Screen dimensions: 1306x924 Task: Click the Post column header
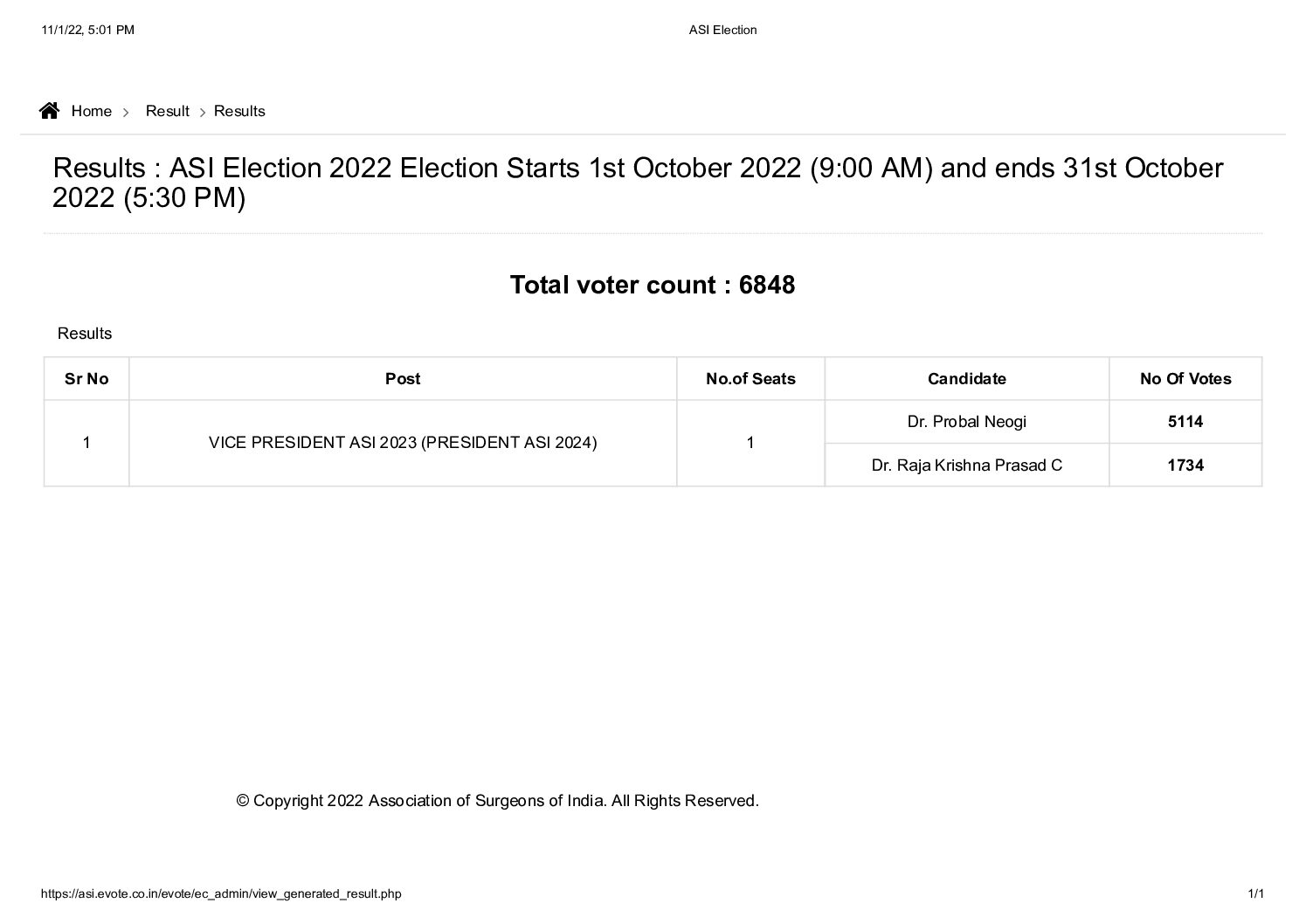click(403, 378)
